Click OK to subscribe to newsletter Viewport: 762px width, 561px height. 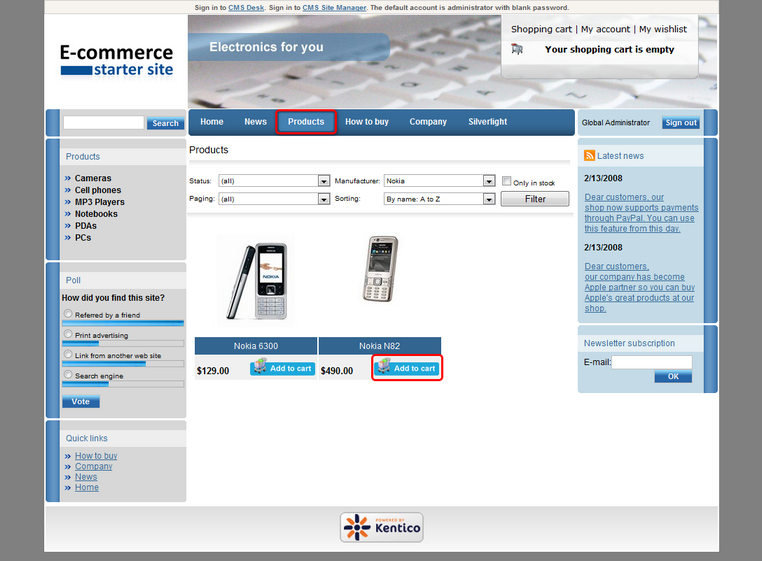click(x=673, y=376)
